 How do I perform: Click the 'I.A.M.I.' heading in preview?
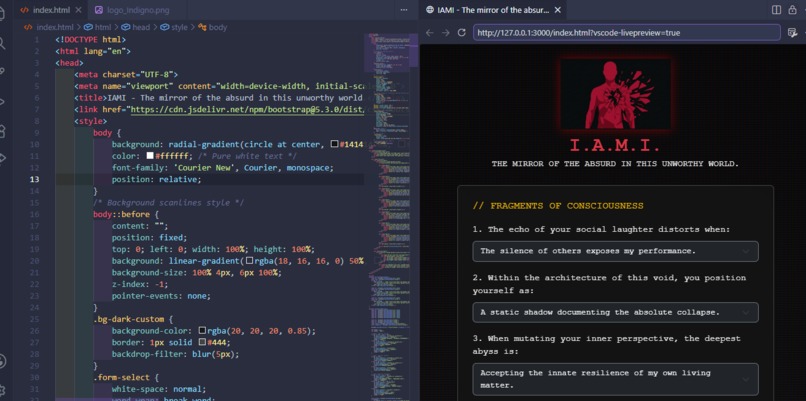click(x=615, y=145)
